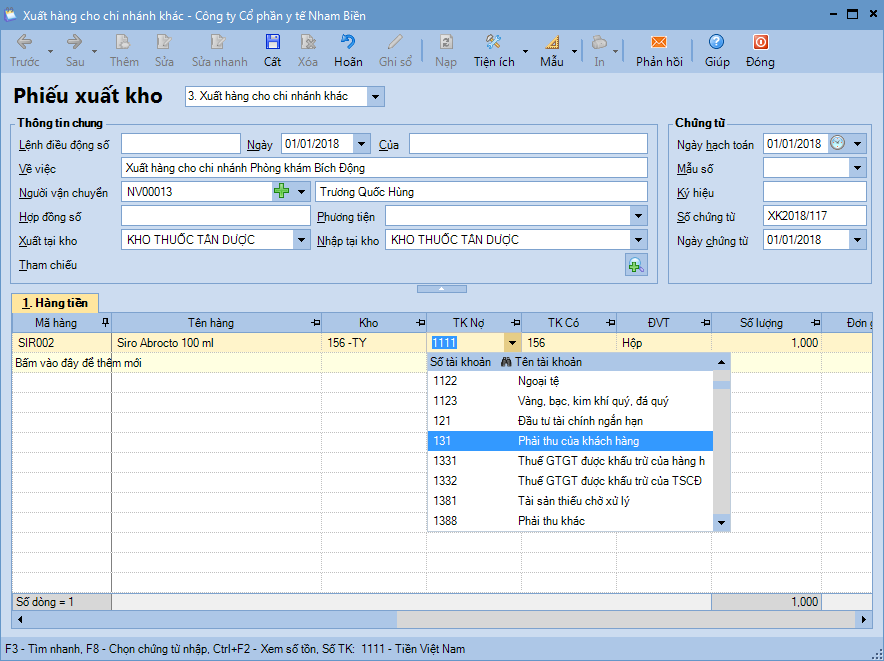Expand the Xuất tại kho dropdown

tap(302, 240)
